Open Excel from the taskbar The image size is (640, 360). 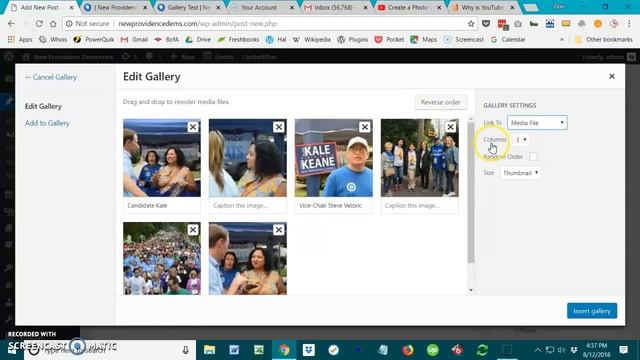(x=259, y=350)
